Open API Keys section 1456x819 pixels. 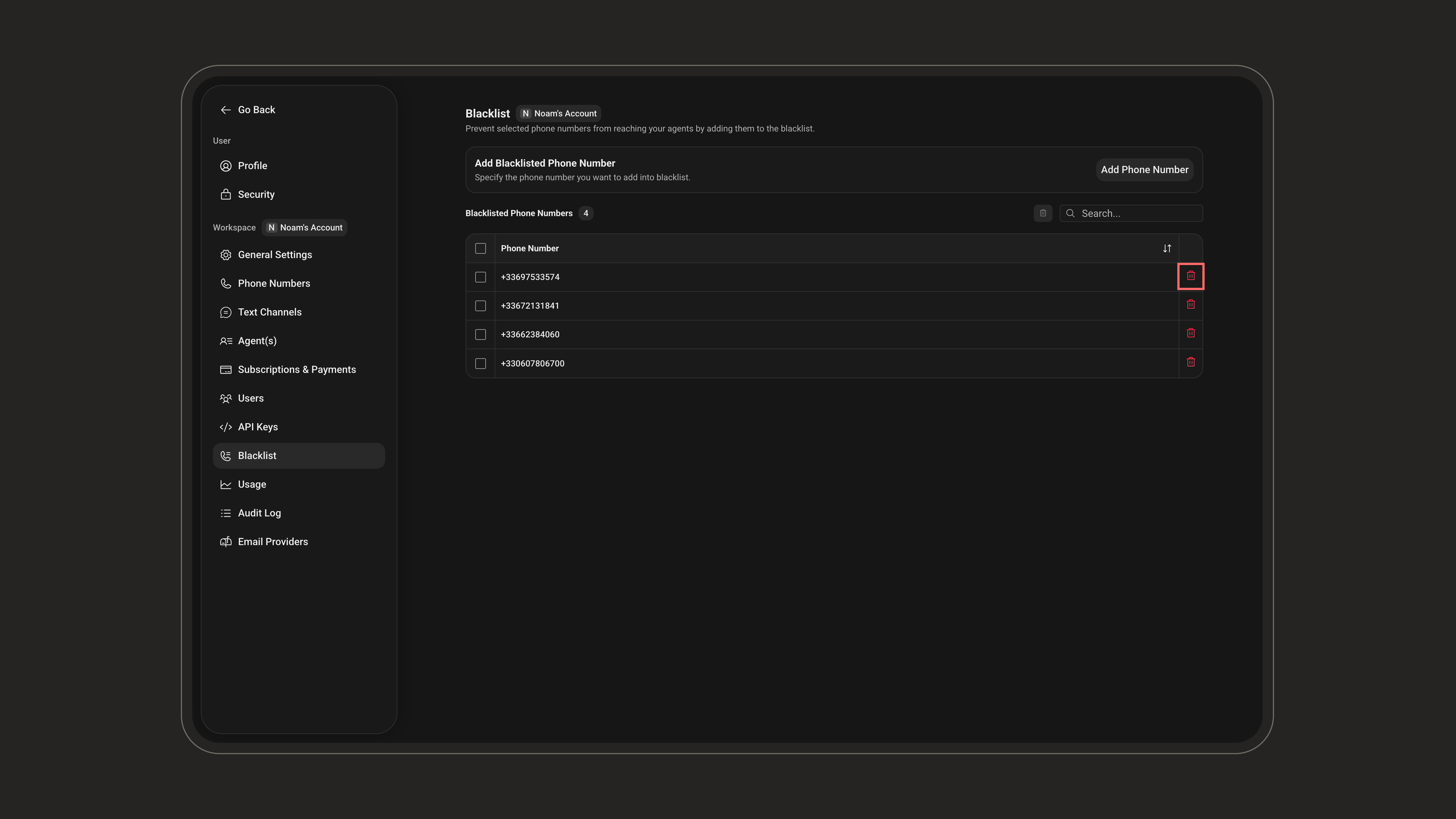pos(298,427)
